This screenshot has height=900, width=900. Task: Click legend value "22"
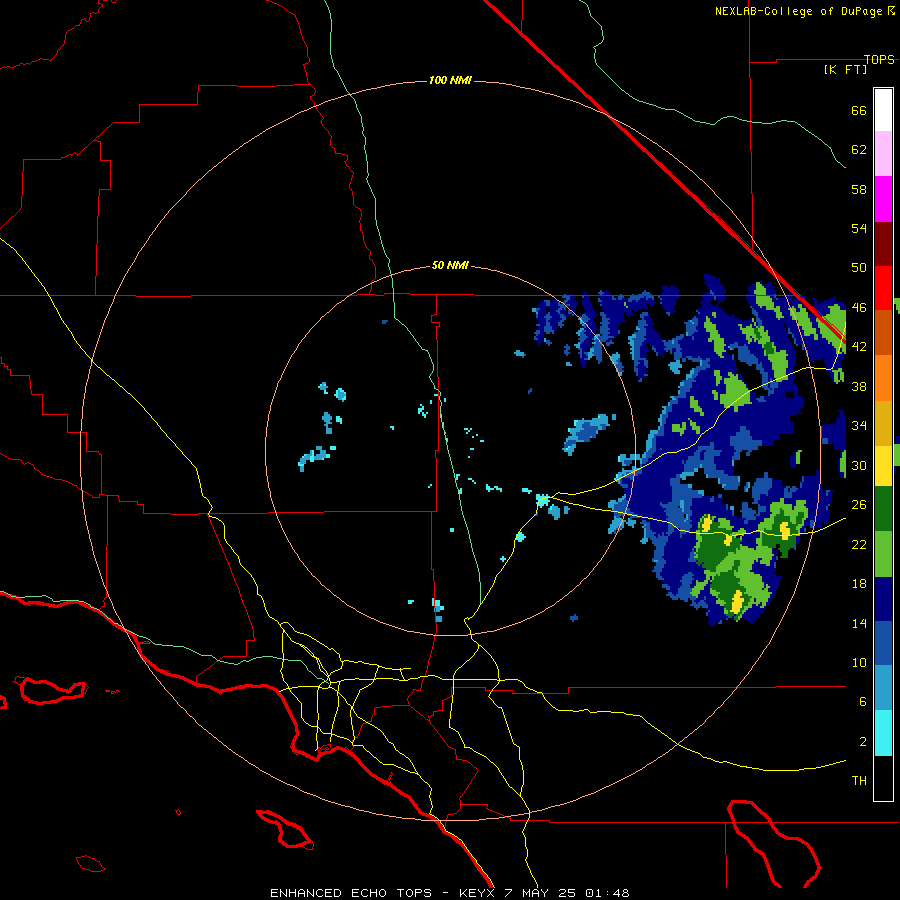859,544
